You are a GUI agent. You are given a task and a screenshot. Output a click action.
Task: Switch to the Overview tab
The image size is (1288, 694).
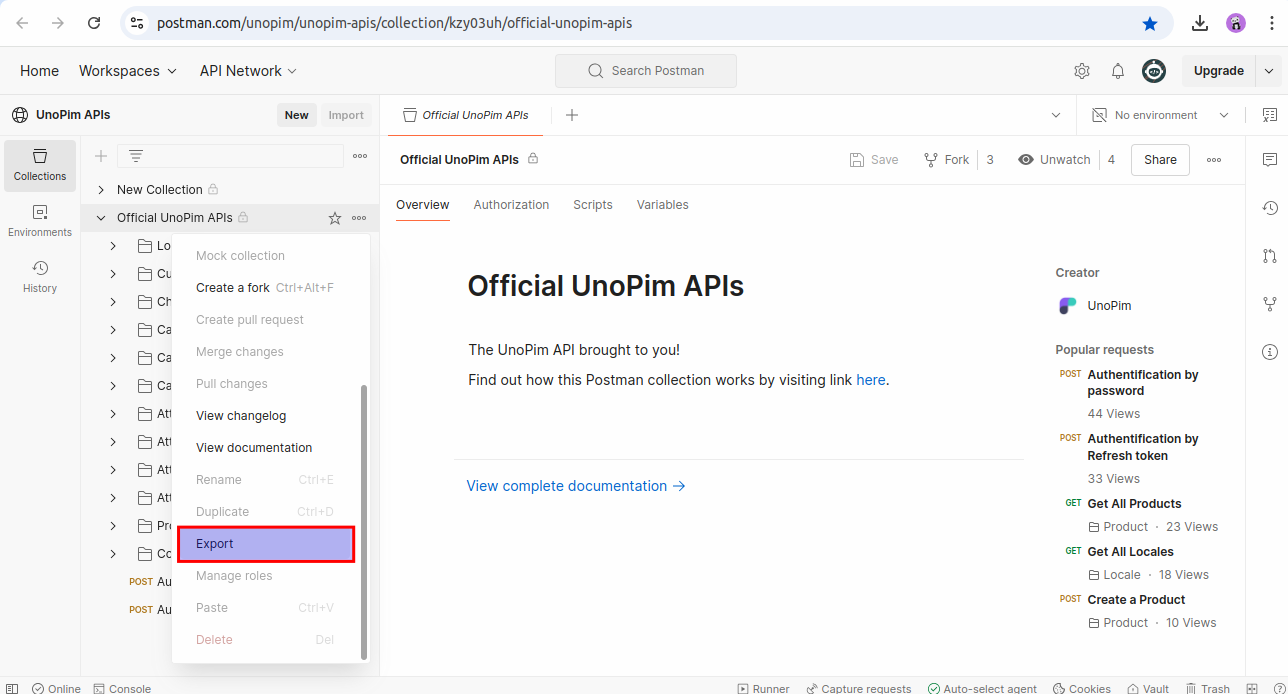point(422,205)
